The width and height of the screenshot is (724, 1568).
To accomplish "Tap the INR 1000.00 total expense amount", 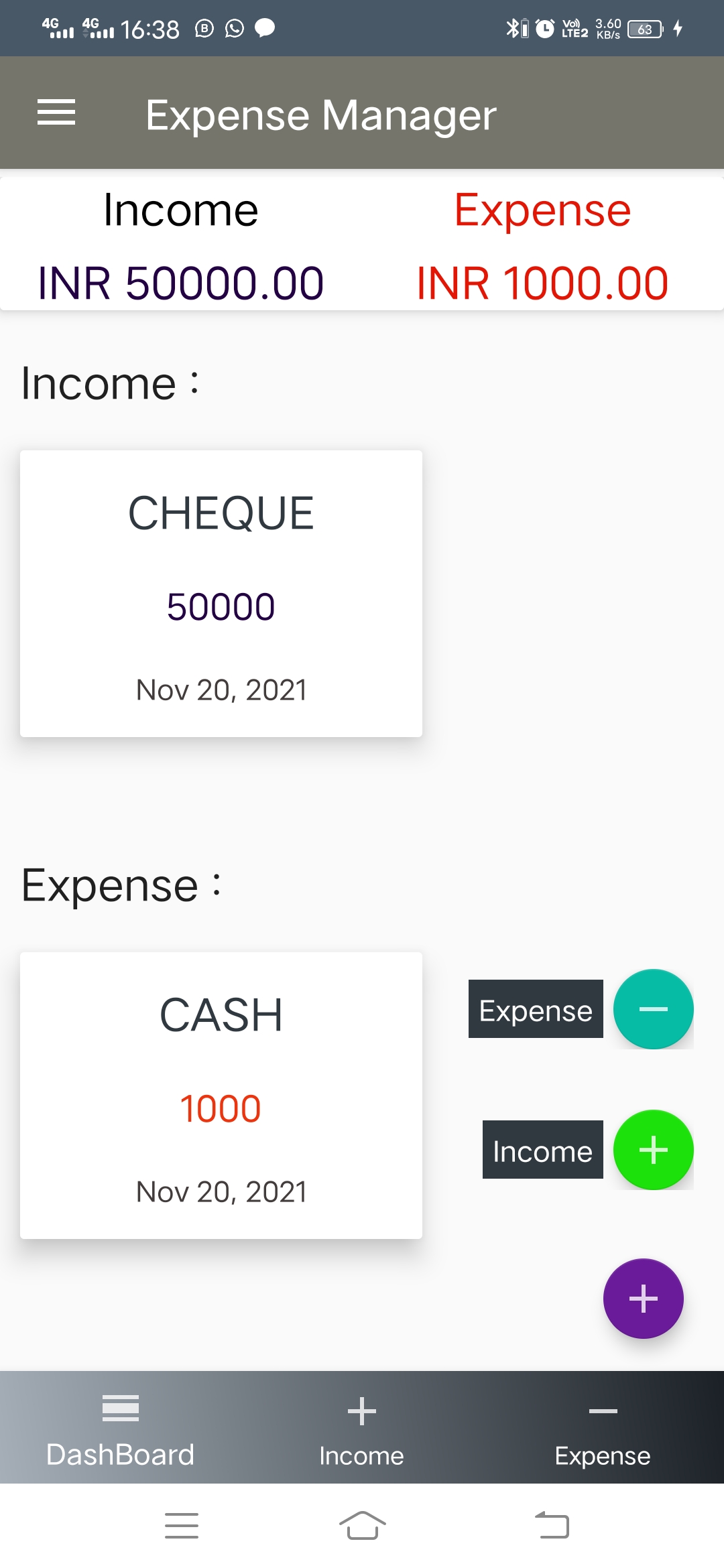I will [x=542, y=283].
